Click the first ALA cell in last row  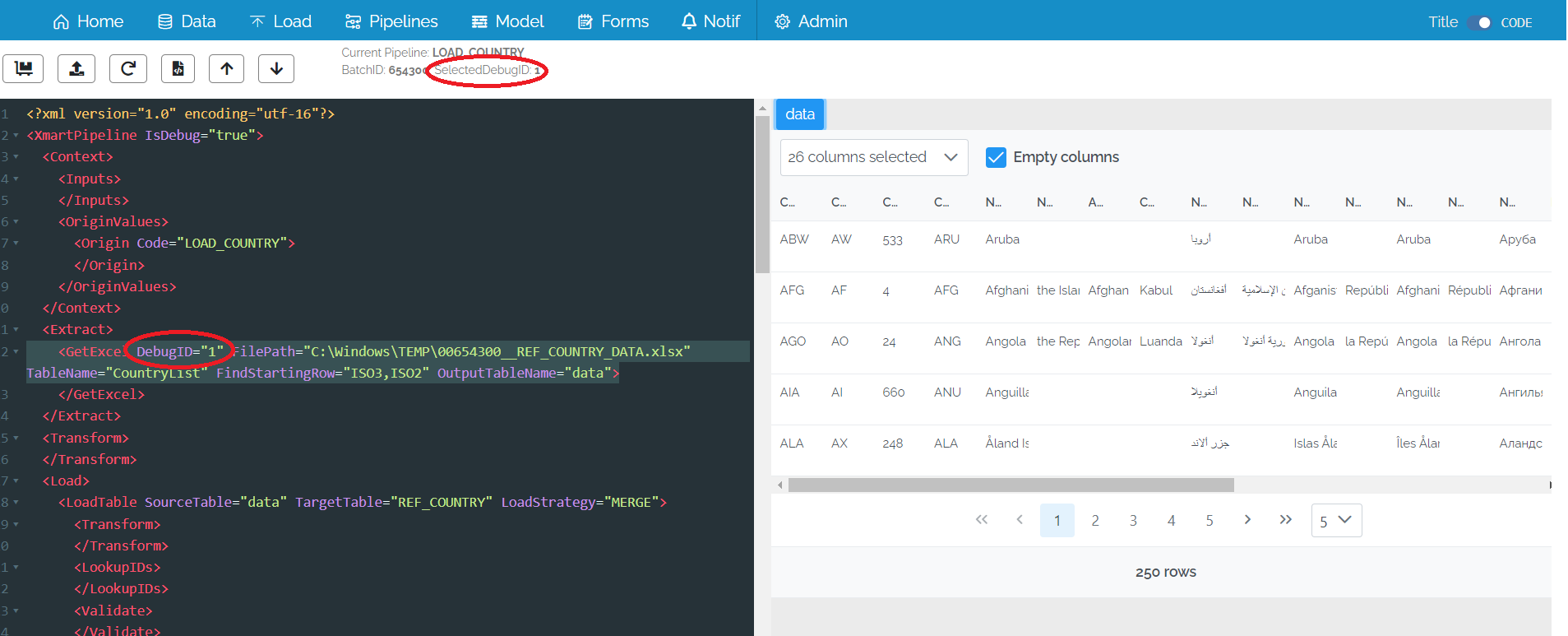(792, 443)
